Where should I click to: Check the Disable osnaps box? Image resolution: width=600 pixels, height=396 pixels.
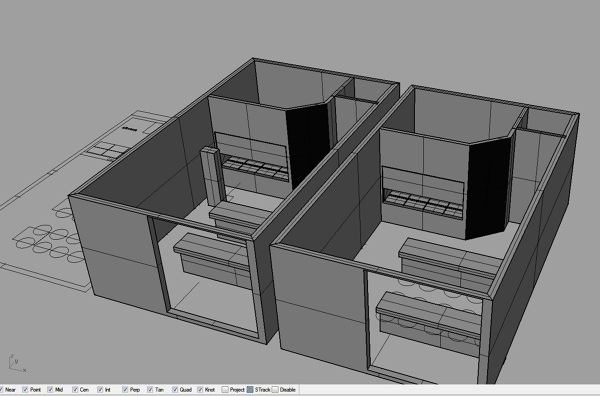click(275, 389)
